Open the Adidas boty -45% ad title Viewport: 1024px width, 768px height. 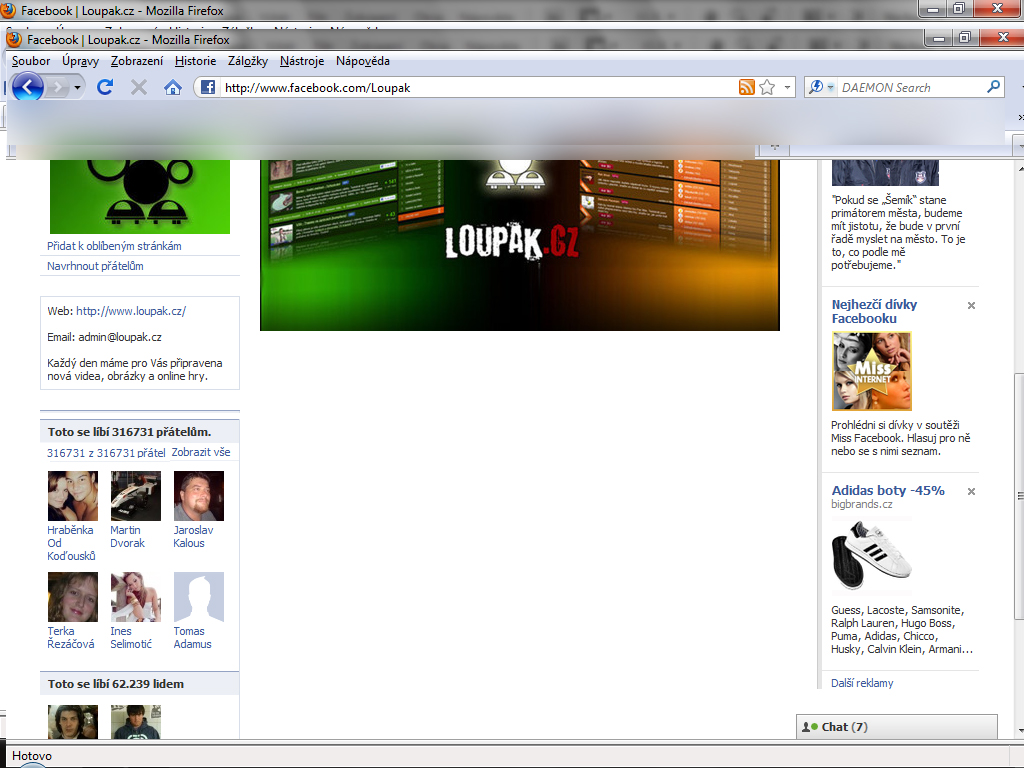[888, 490]
